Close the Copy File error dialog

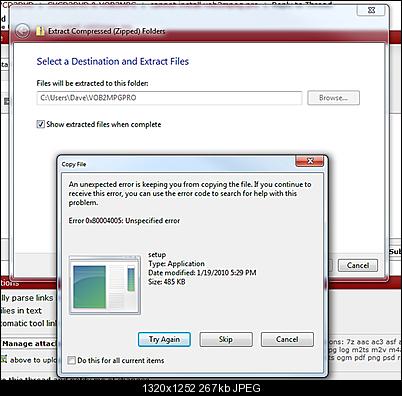(310, 161)
